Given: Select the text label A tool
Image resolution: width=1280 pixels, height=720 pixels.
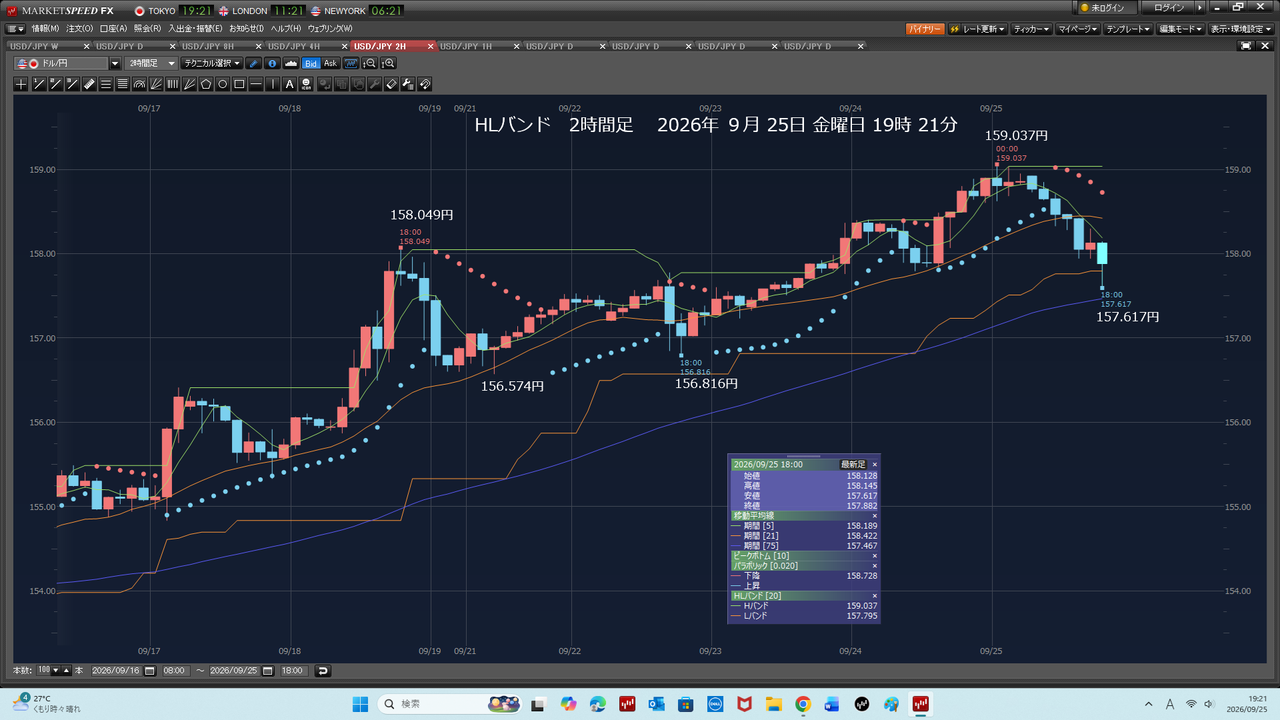Looking at the screenshot, I should 289,84.
